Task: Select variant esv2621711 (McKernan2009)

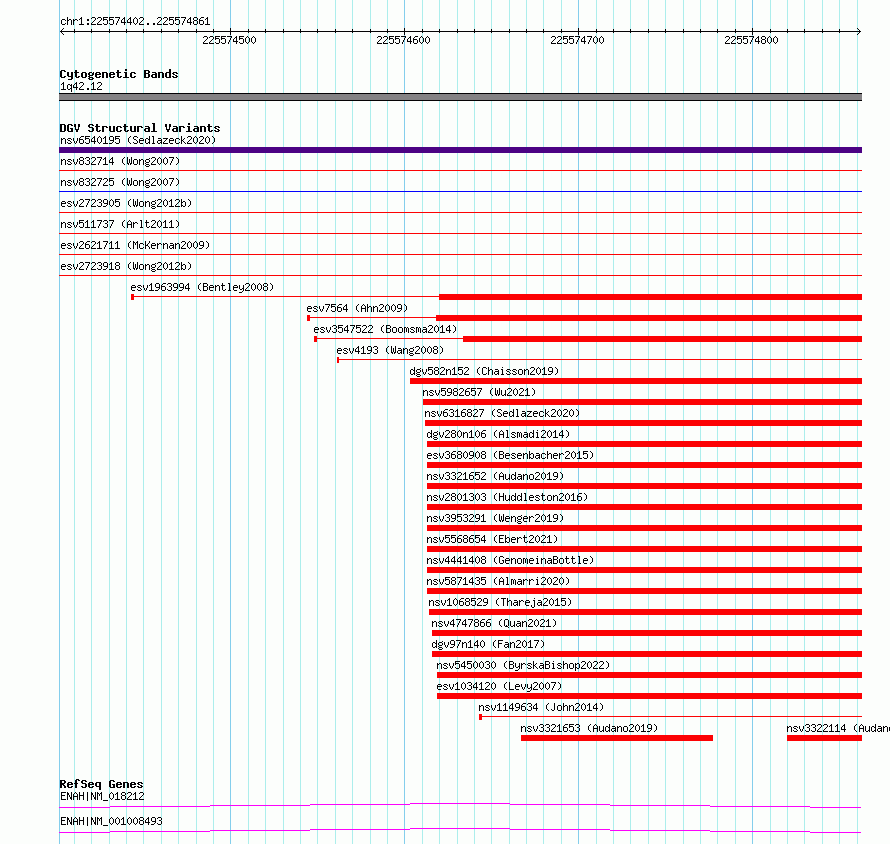Action: pos(135,245)
